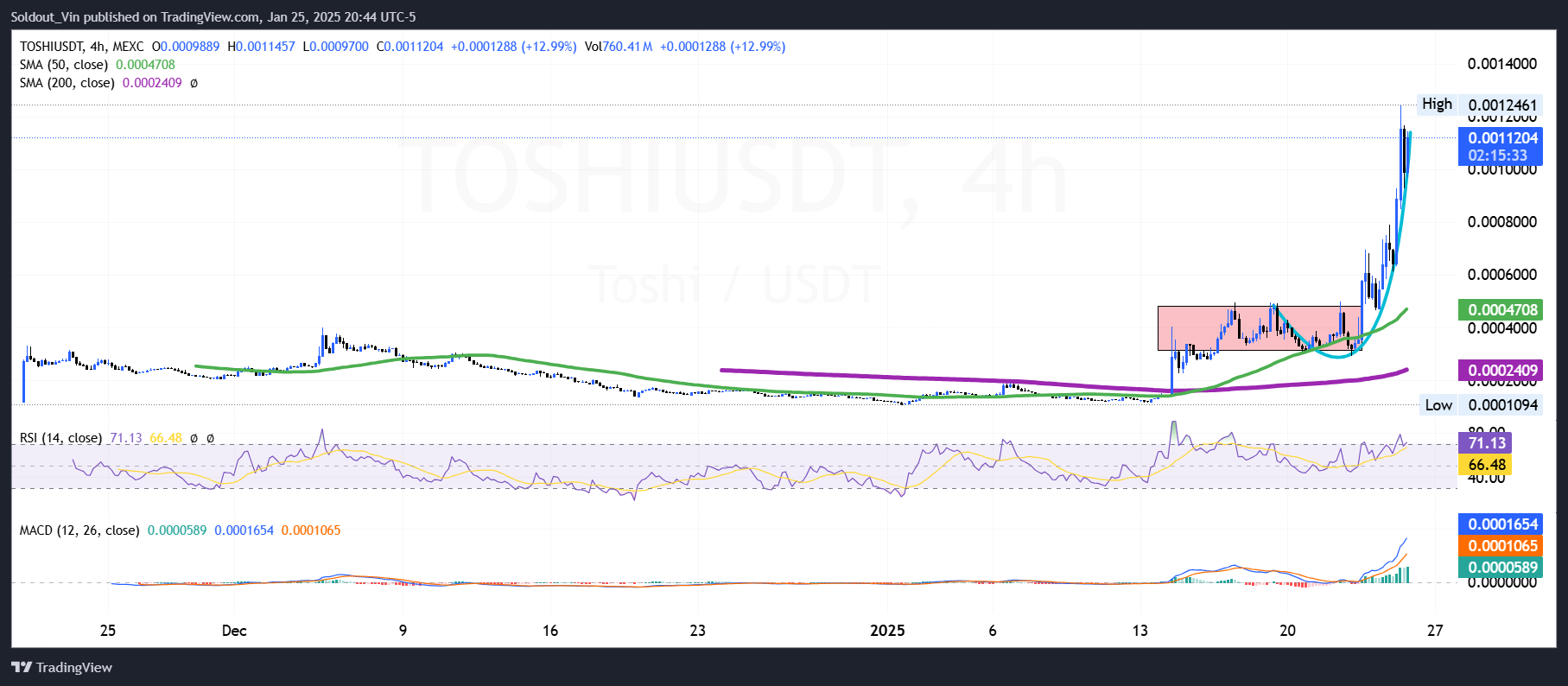Click the RSI legend value 71.13
This screenshot has height=686, width=1568.
pos(125,438)
